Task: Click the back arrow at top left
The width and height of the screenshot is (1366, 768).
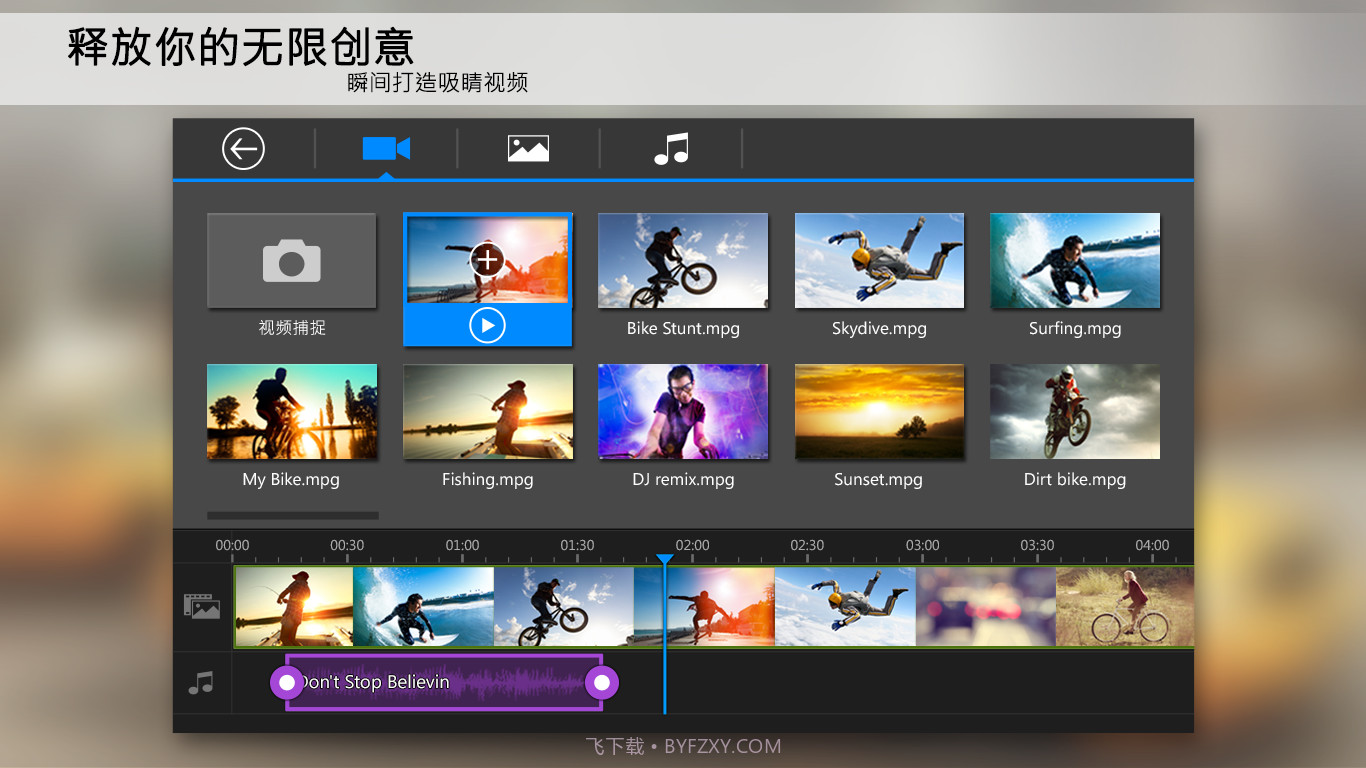Action: tap(241, 148)
